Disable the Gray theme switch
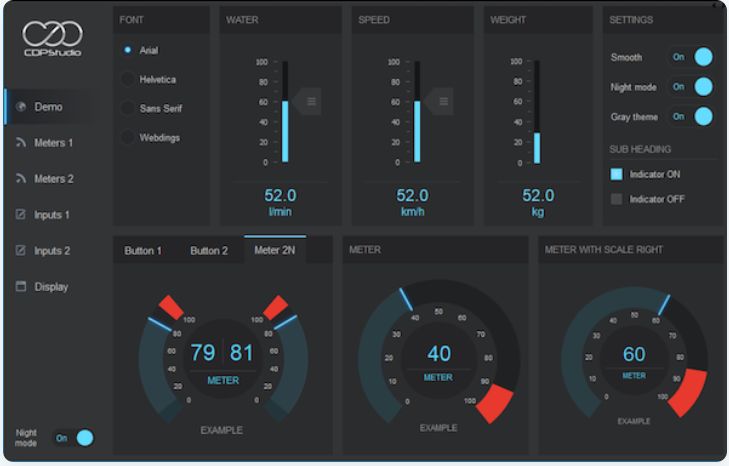This screenshot has height=466, width=729. coord(692,117)
